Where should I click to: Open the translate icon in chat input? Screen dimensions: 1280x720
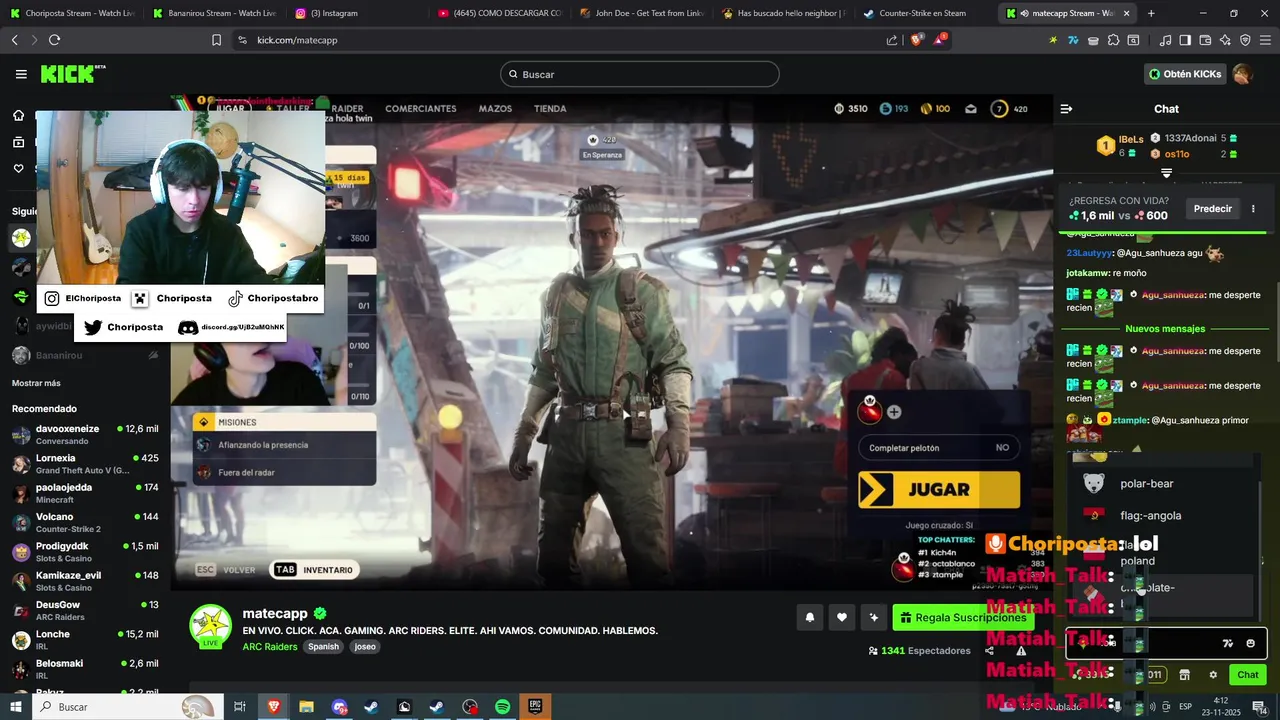coord(1228,643)
